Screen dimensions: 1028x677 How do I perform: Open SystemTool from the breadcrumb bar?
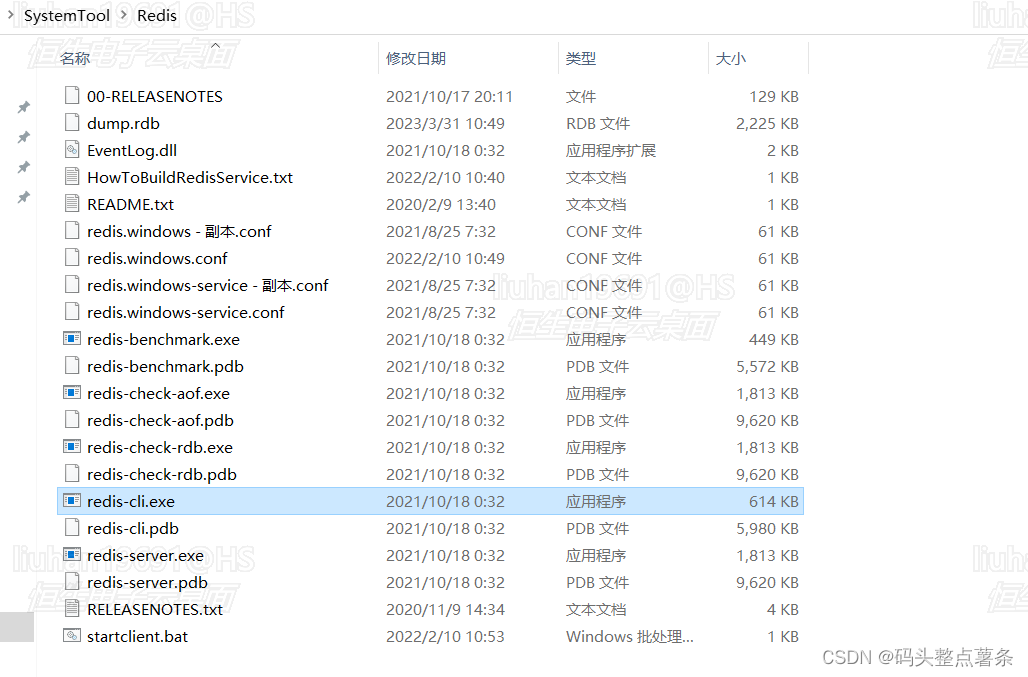pos(67,15)
